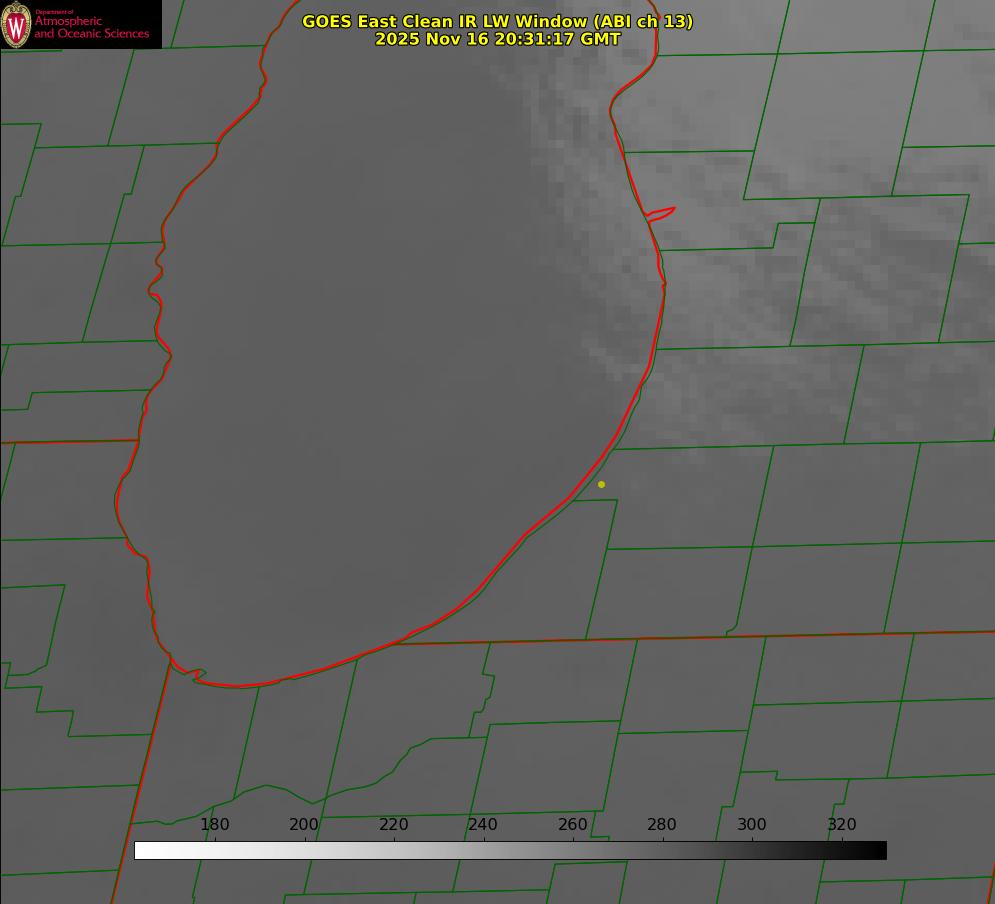Viewport: 995px width, 904px height.
Task: Click the 200 colorbar tick label
Action: pyautogui.click(x=304, y=824)
